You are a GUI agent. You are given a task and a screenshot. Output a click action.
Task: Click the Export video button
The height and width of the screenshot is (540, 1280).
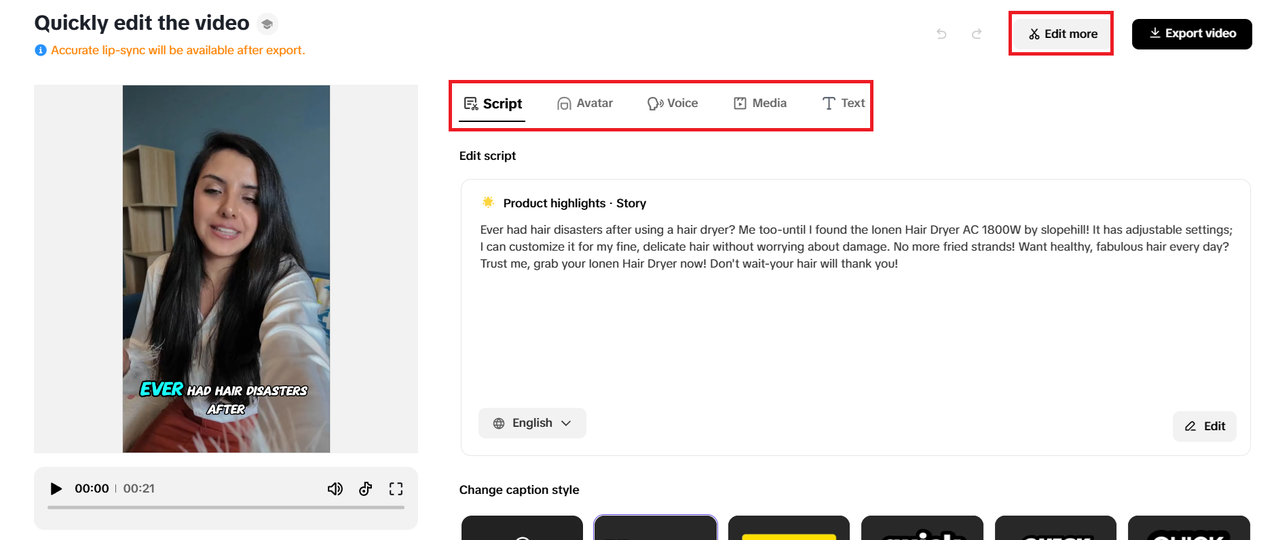tap(1192, 34)
